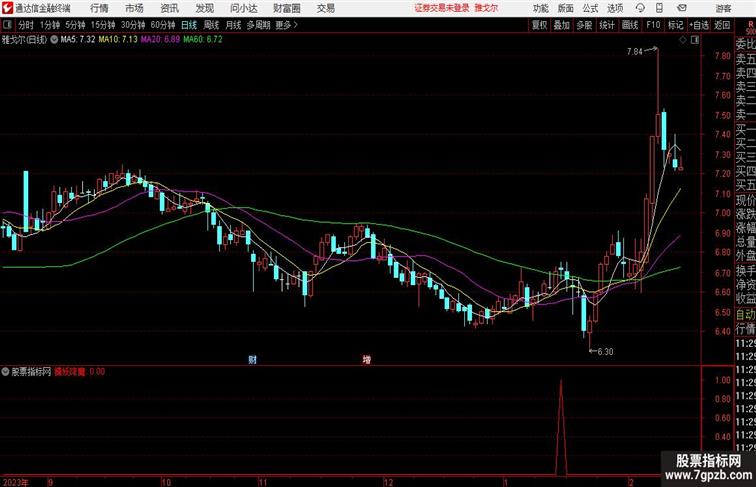Click the 多股 toolbar button
Image resolution: width=756 pixels, height=487 pixels.
(x=584, y=25)
